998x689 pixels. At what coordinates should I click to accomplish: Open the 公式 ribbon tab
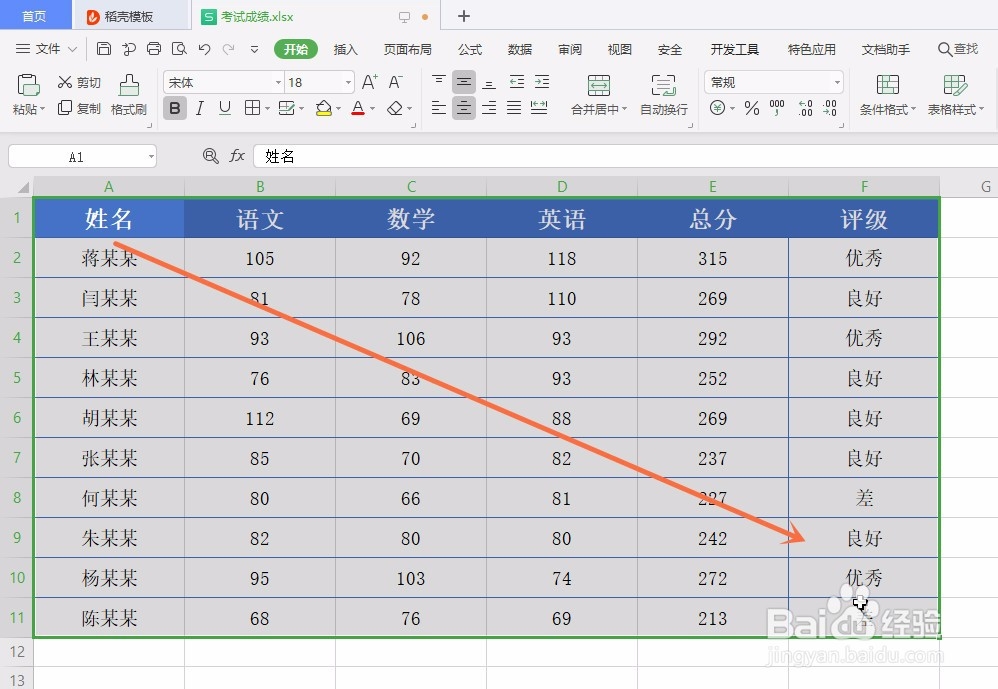[x=470, y=49]
